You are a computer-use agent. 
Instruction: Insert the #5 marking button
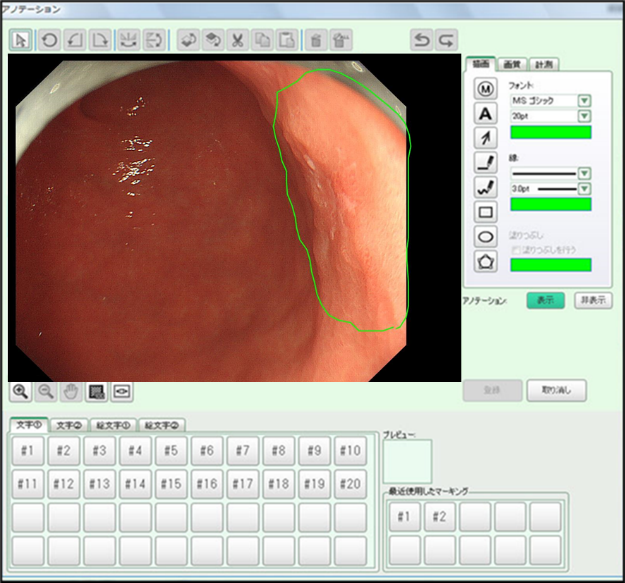(x=170, y=451)
